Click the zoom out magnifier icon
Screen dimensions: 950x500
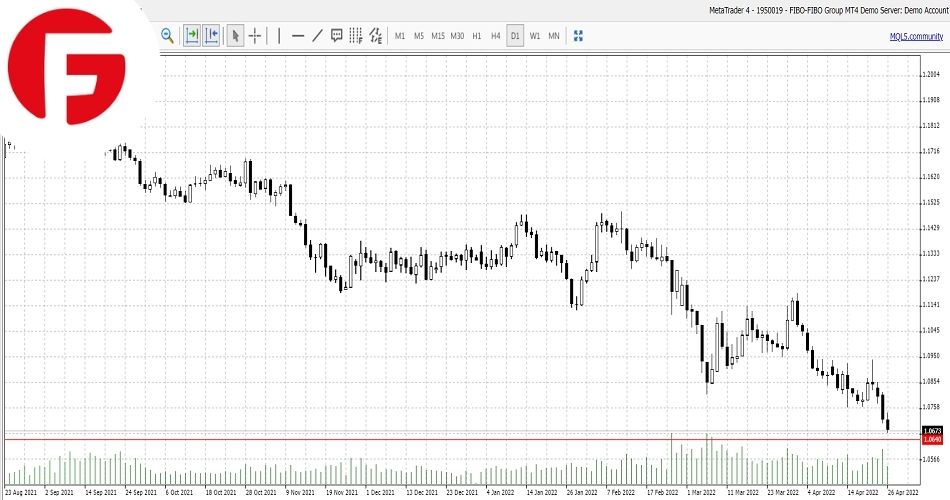click(x=167, y=36)
